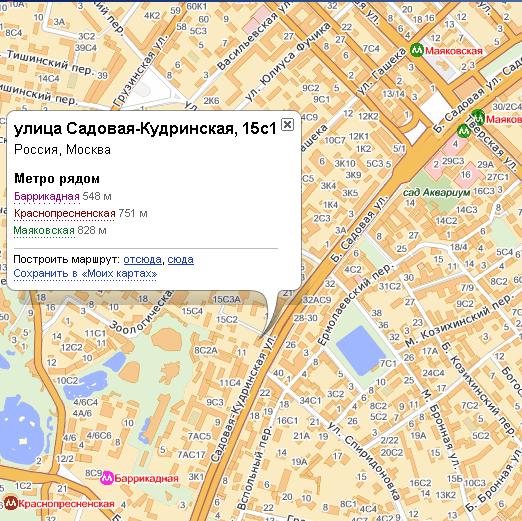Click the Зоологическая street label
Image resolution: width=522 pixels, height=521 pixels.
(141, 312)
